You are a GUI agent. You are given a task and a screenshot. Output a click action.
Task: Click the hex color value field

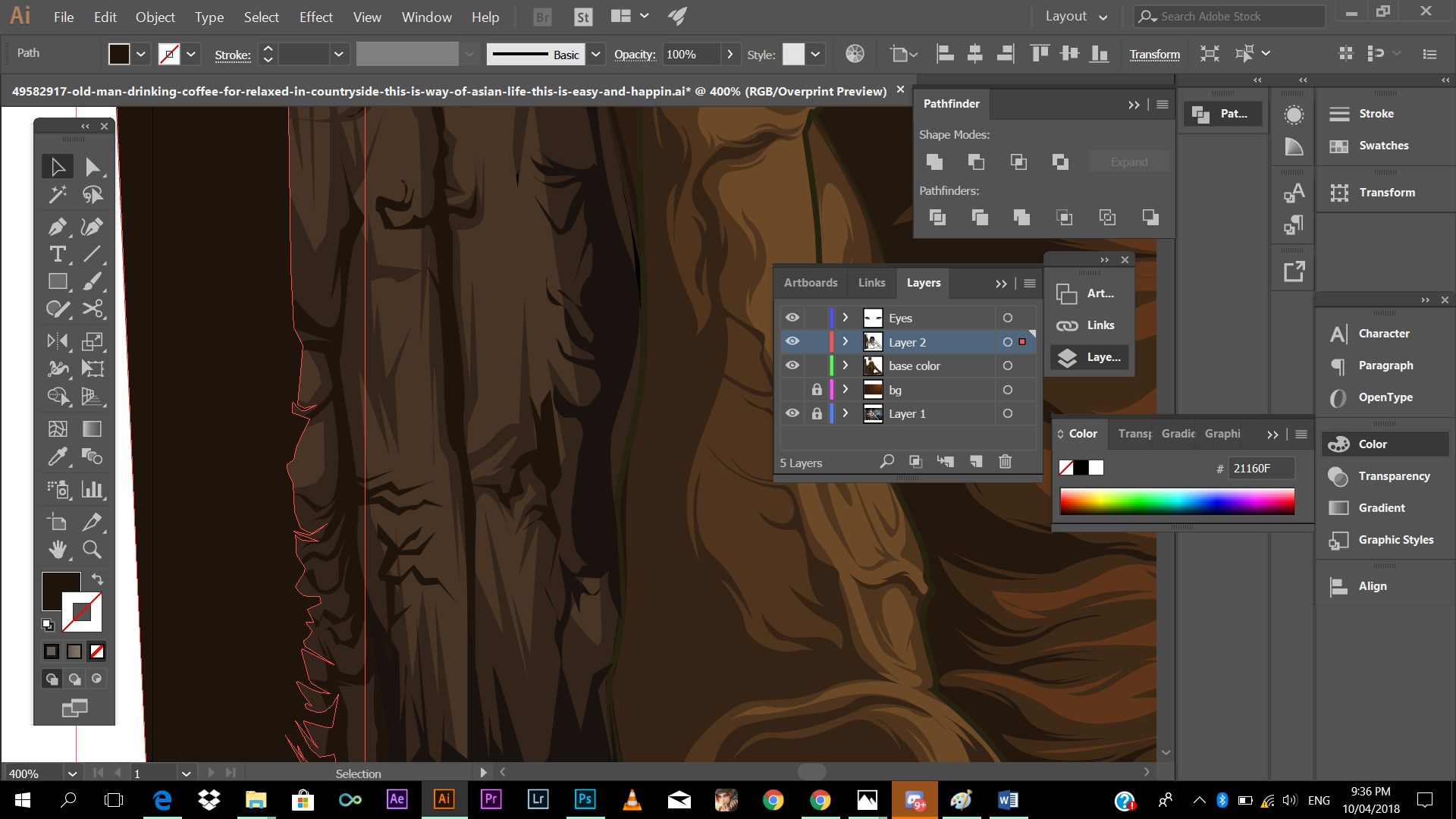pos(1263,469)
